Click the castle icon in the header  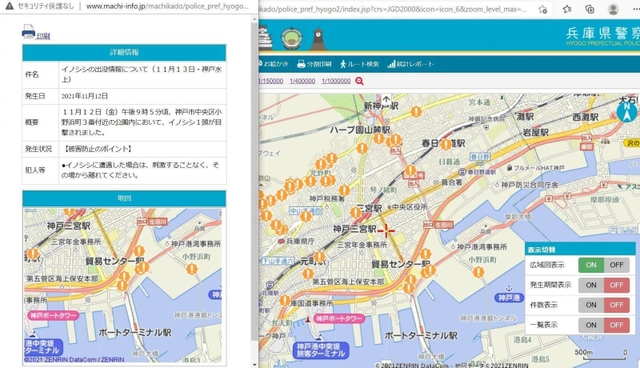265,38
